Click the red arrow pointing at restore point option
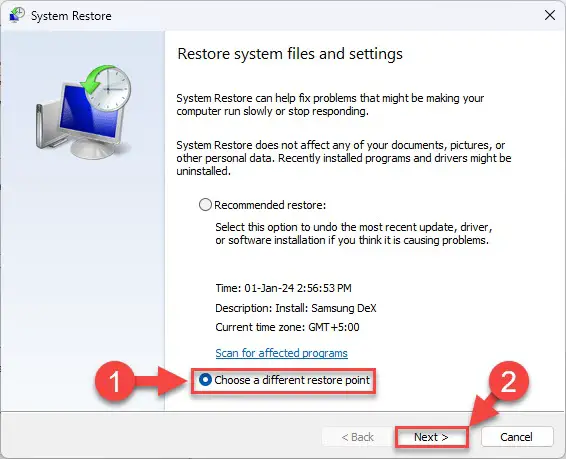 (161, 381)
